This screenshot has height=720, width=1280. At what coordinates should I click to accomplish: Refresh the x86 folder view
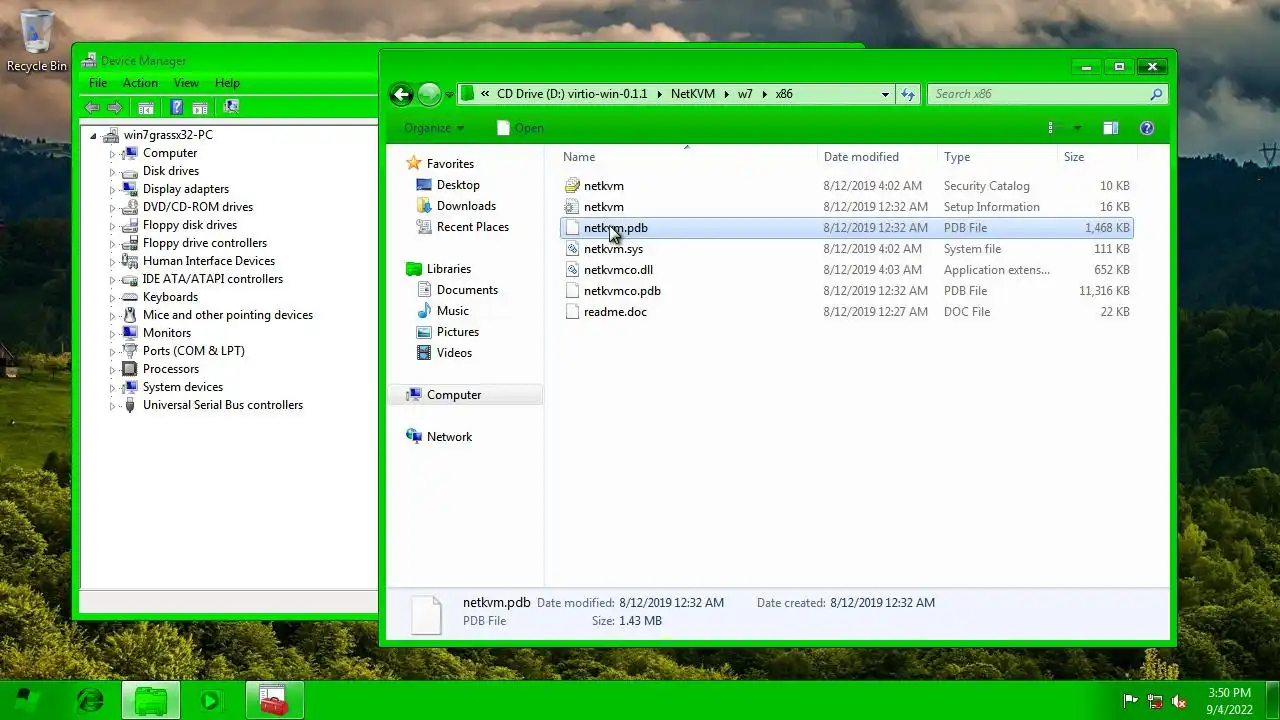[908, 94]
